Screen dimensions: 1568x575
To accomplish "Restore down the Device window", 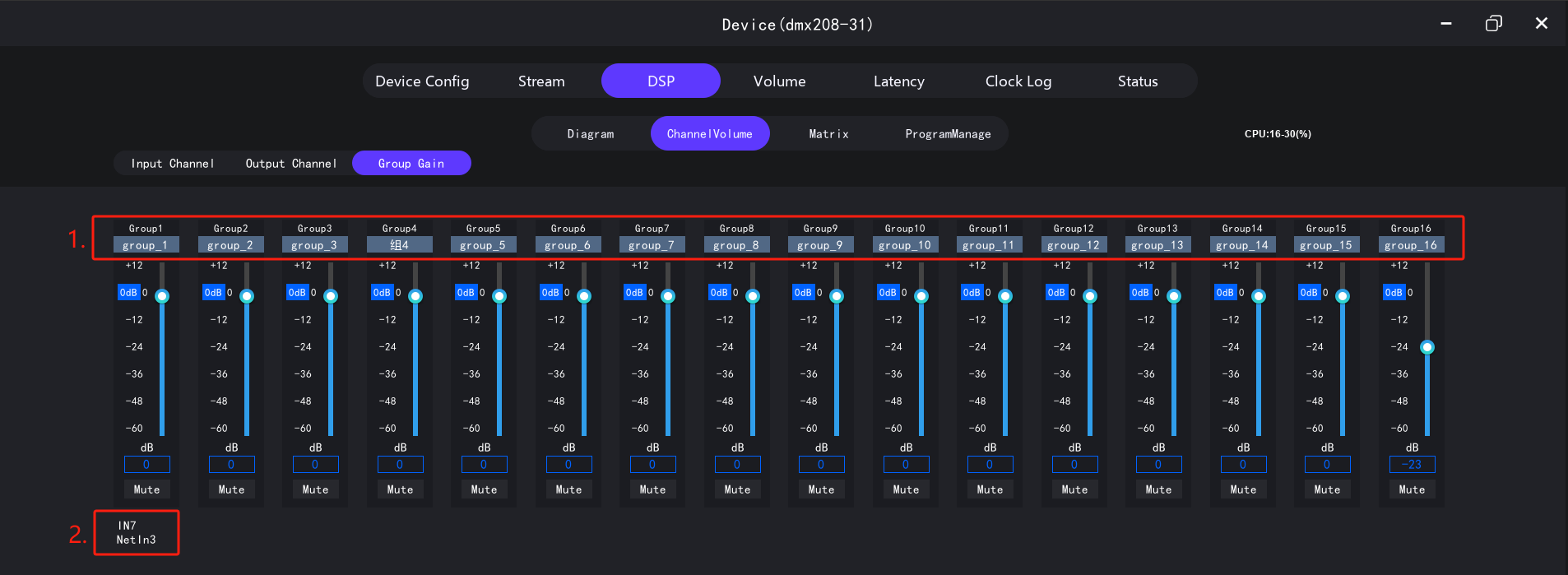I will click(x=1494, y=24).
